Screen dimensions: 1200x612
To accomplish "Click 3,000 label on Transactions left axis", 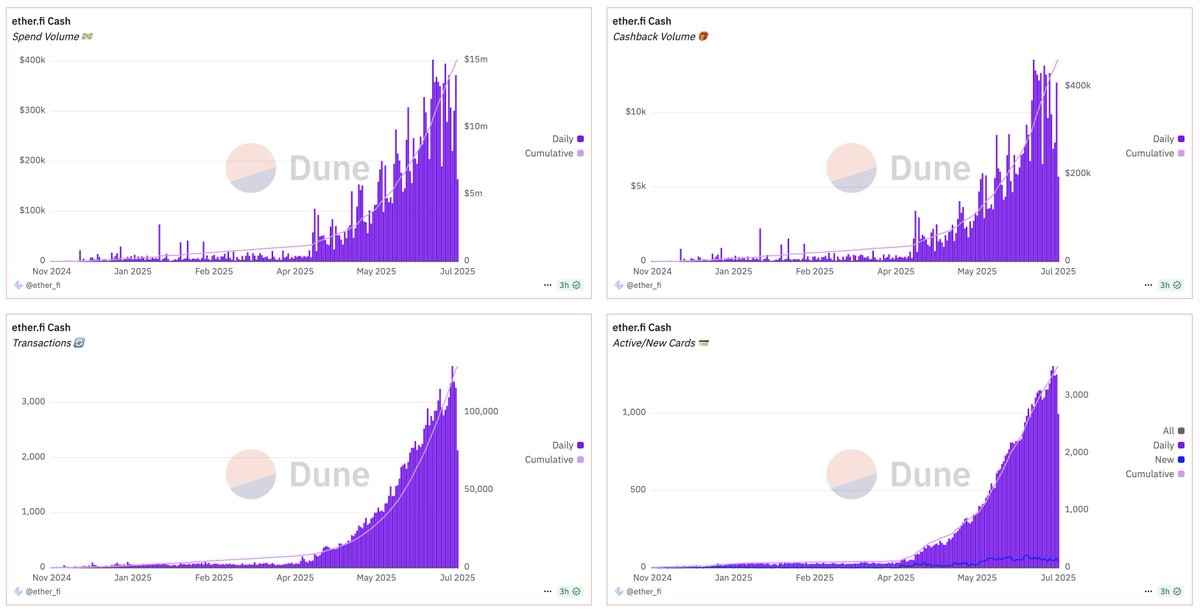I will tap(32, 402).
